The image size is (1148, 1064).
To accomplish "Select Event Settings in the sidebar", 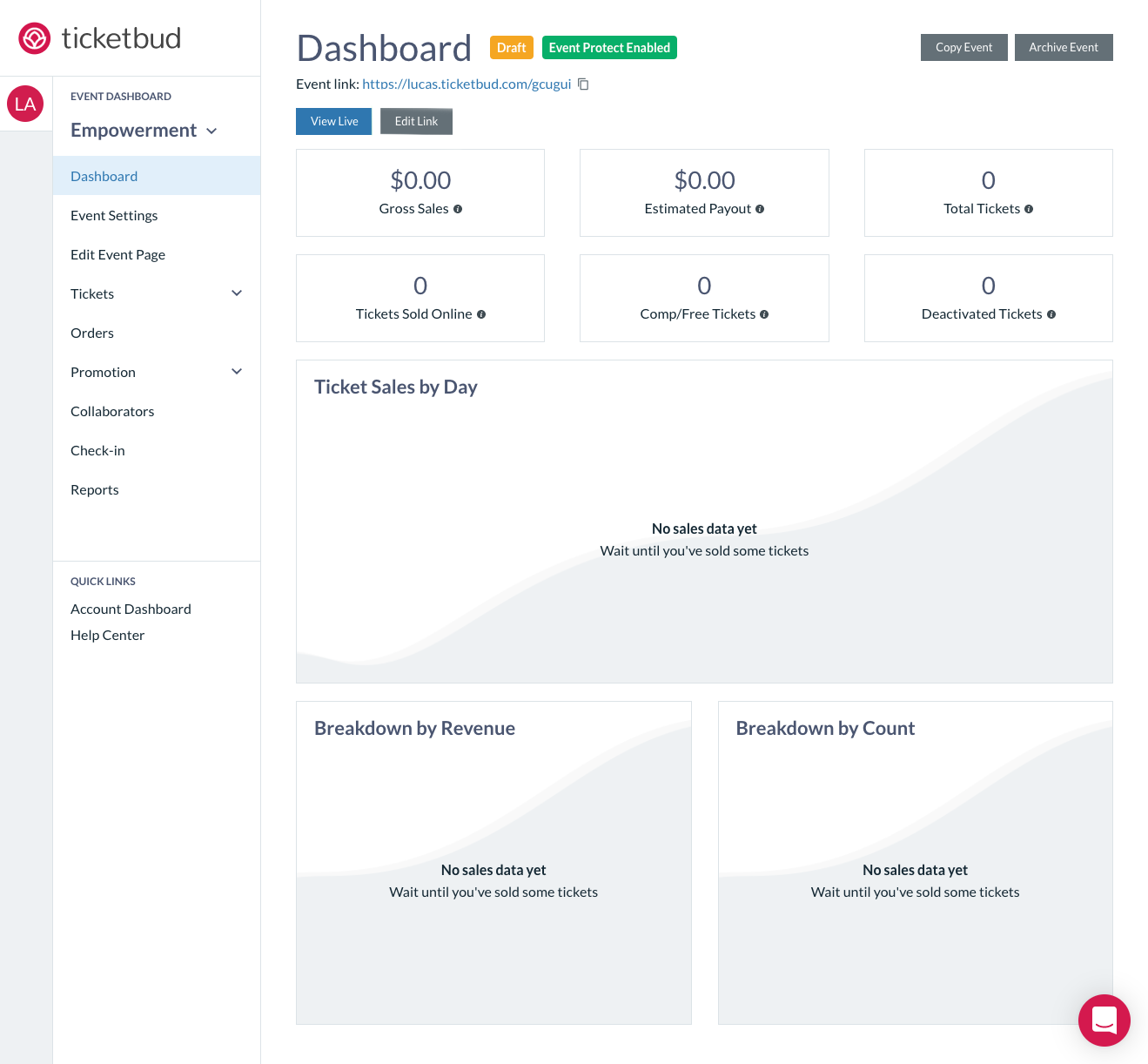I will tap(114, 215).
